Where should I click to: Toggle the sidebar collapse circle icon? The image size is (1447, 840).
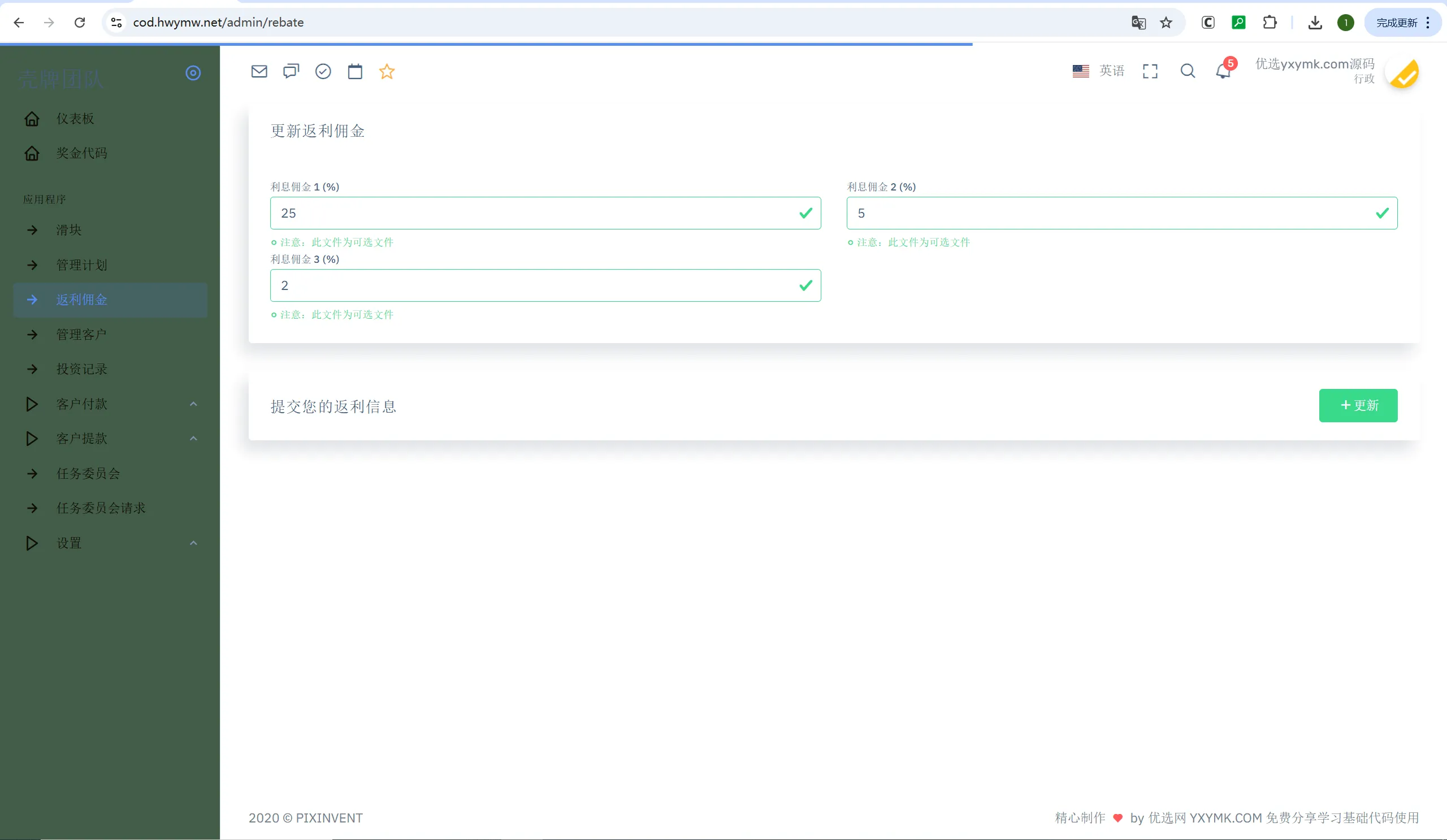pos(193,73)
